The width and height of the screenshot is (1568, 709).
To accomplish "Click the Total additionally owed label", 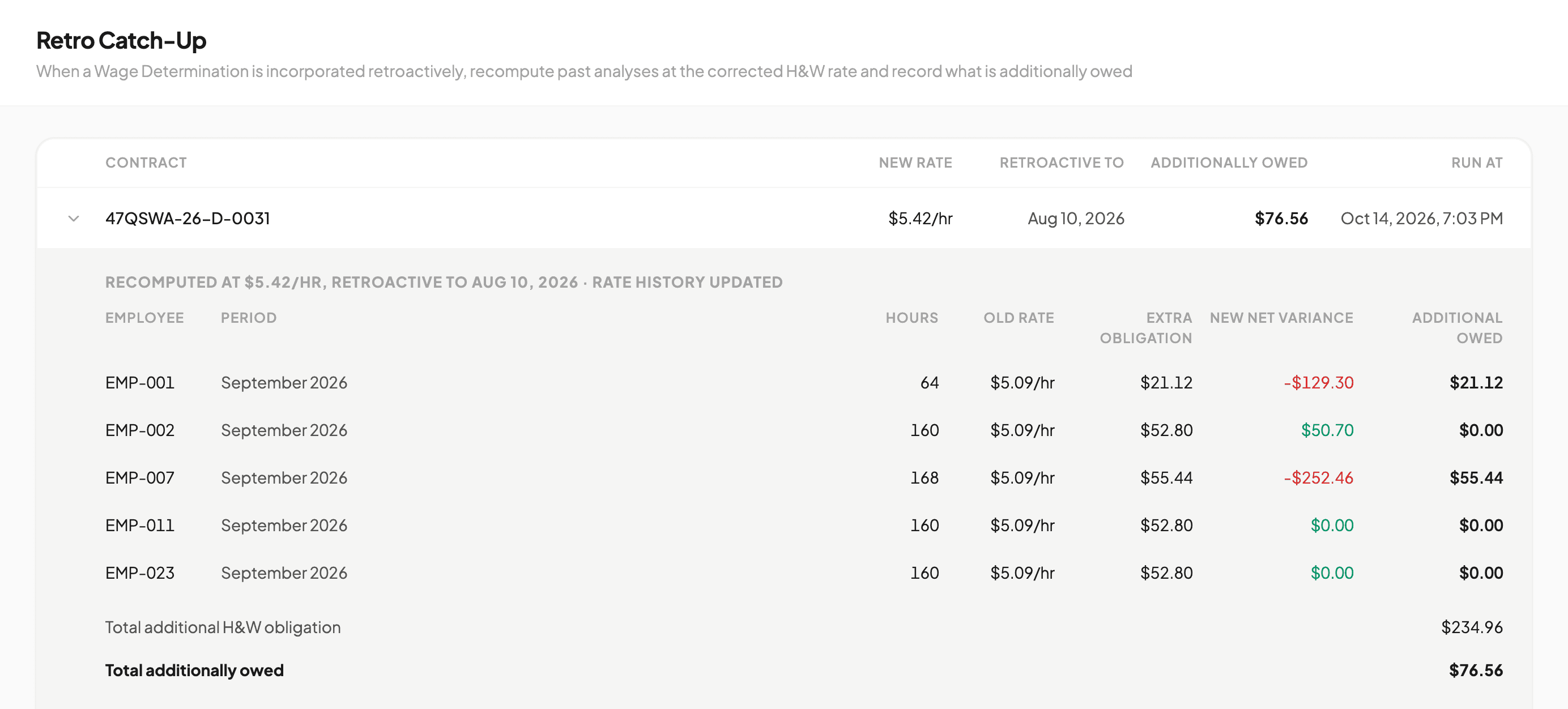I will coord(194,670).
